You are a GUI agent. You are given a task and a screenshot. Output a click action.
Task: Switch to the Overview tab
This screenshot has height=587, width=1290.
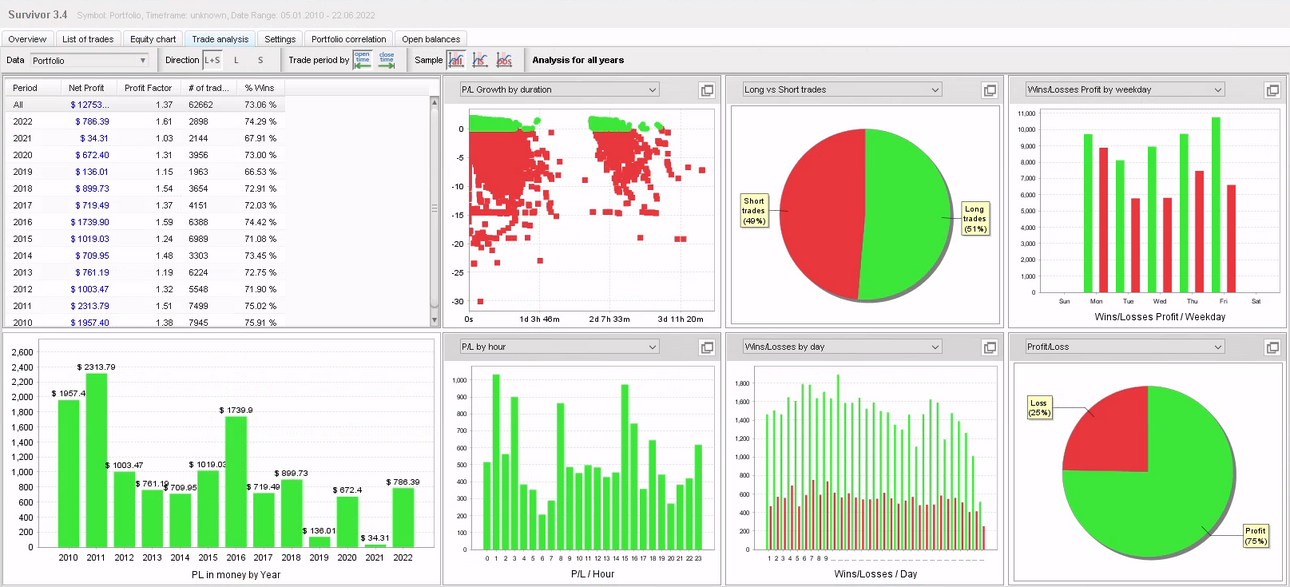pyautogui.click(x=27, y=39)
